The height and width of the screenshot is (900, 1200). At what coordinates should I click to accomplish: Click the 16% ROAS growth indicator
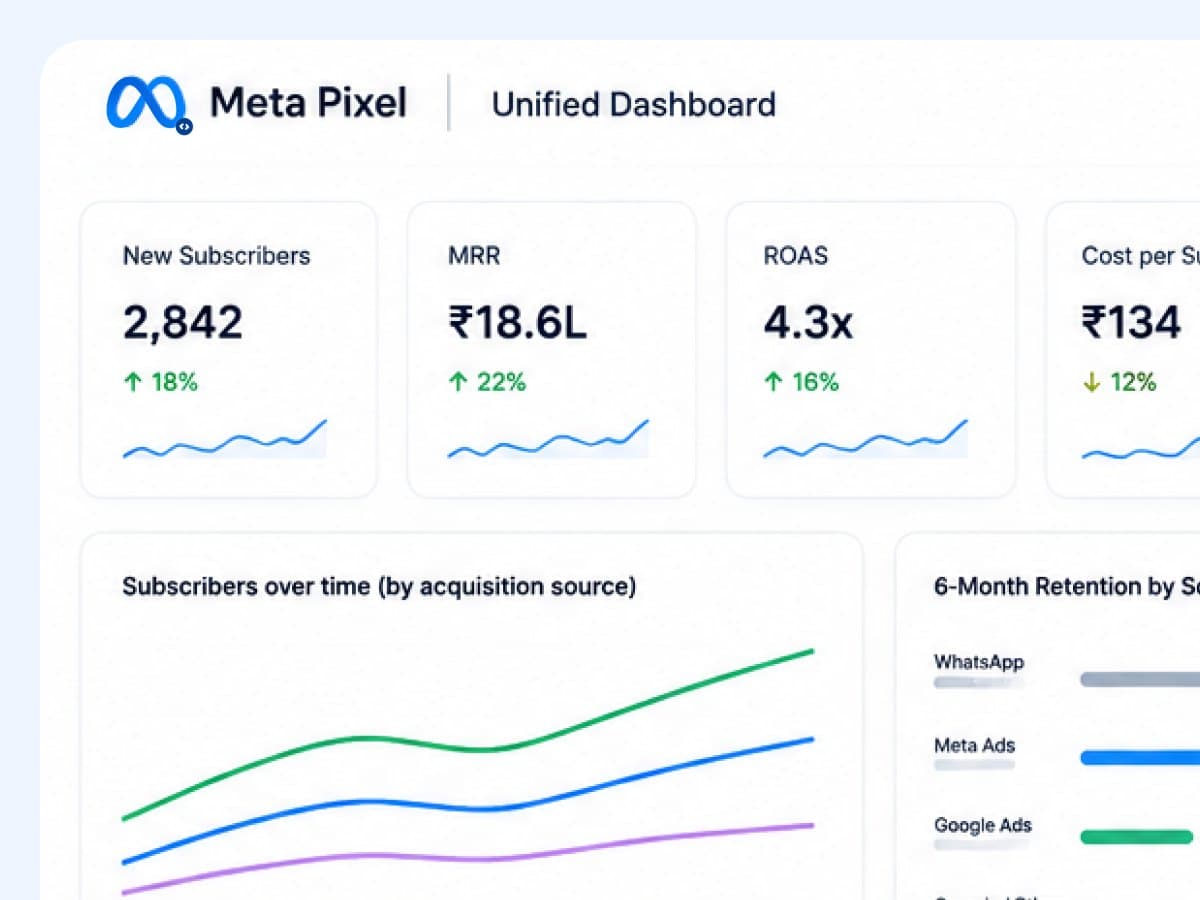801,382
